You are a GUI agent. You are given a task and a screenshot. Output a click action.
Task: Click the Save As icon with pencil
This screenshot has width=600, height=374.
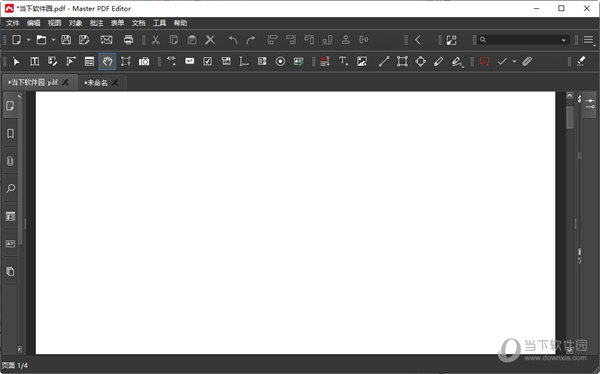84,40
